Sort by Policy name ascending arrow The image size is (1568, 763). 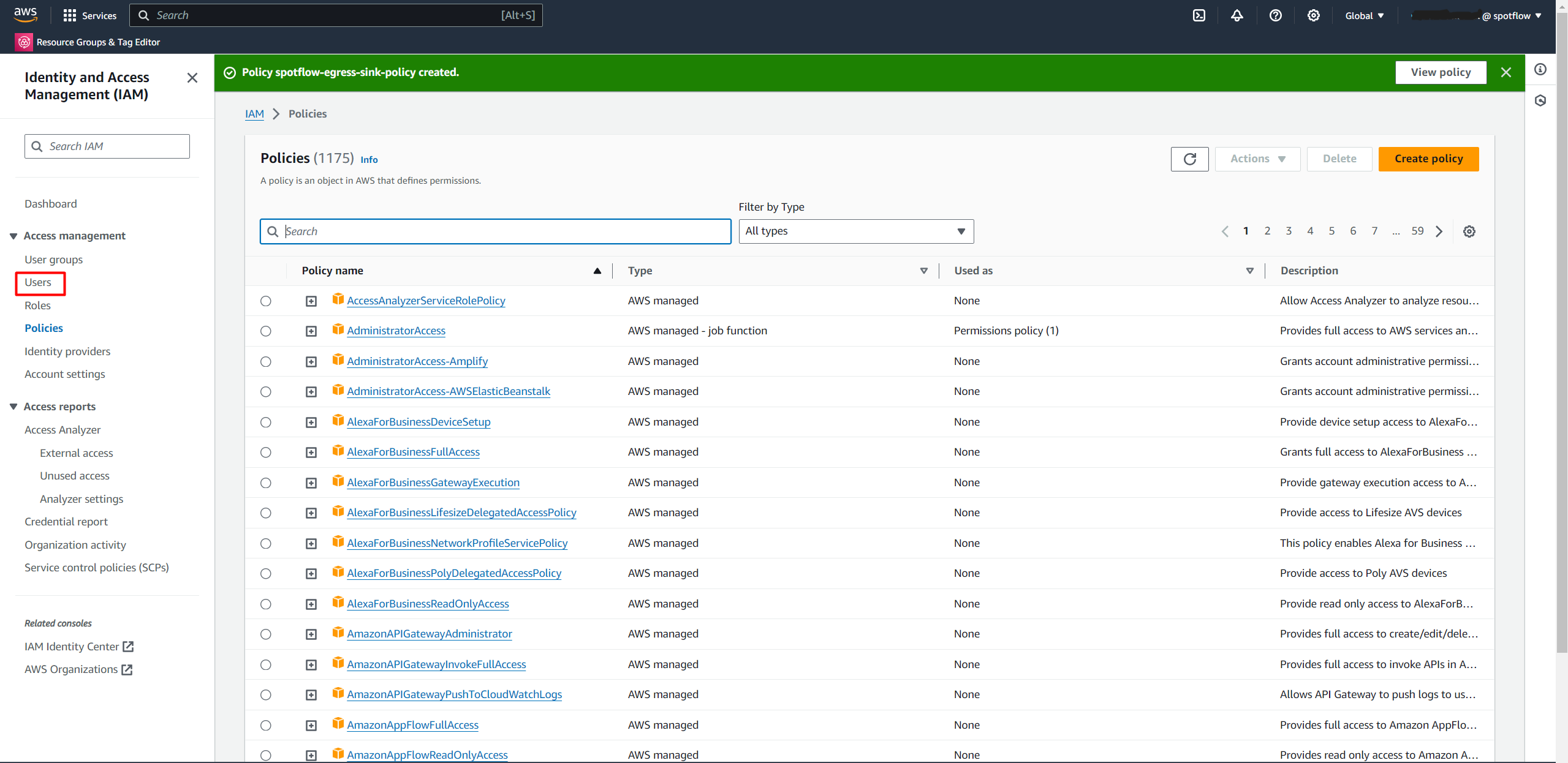[597, 271]
